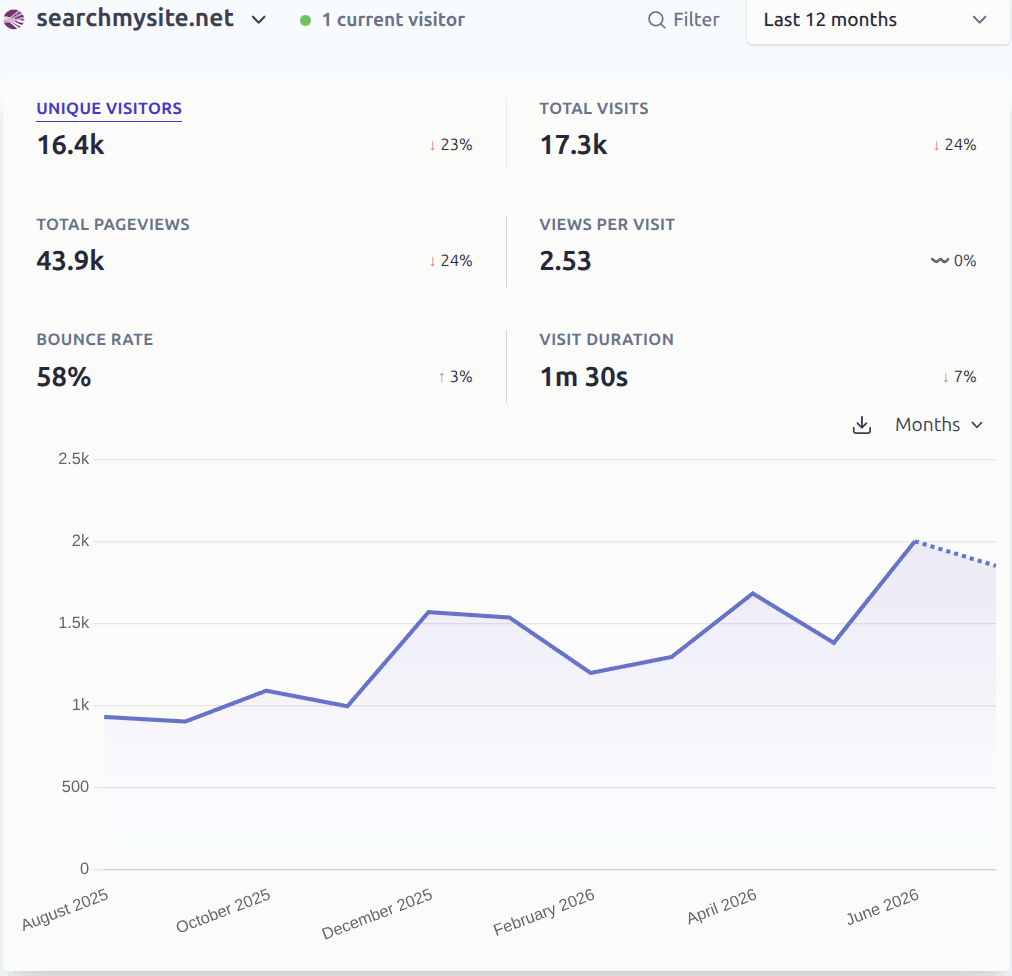The width and height of the screenshot is (1012, 976).
Task: Click the 43.9k total pageviews value
Action: (x=70, y=261)
